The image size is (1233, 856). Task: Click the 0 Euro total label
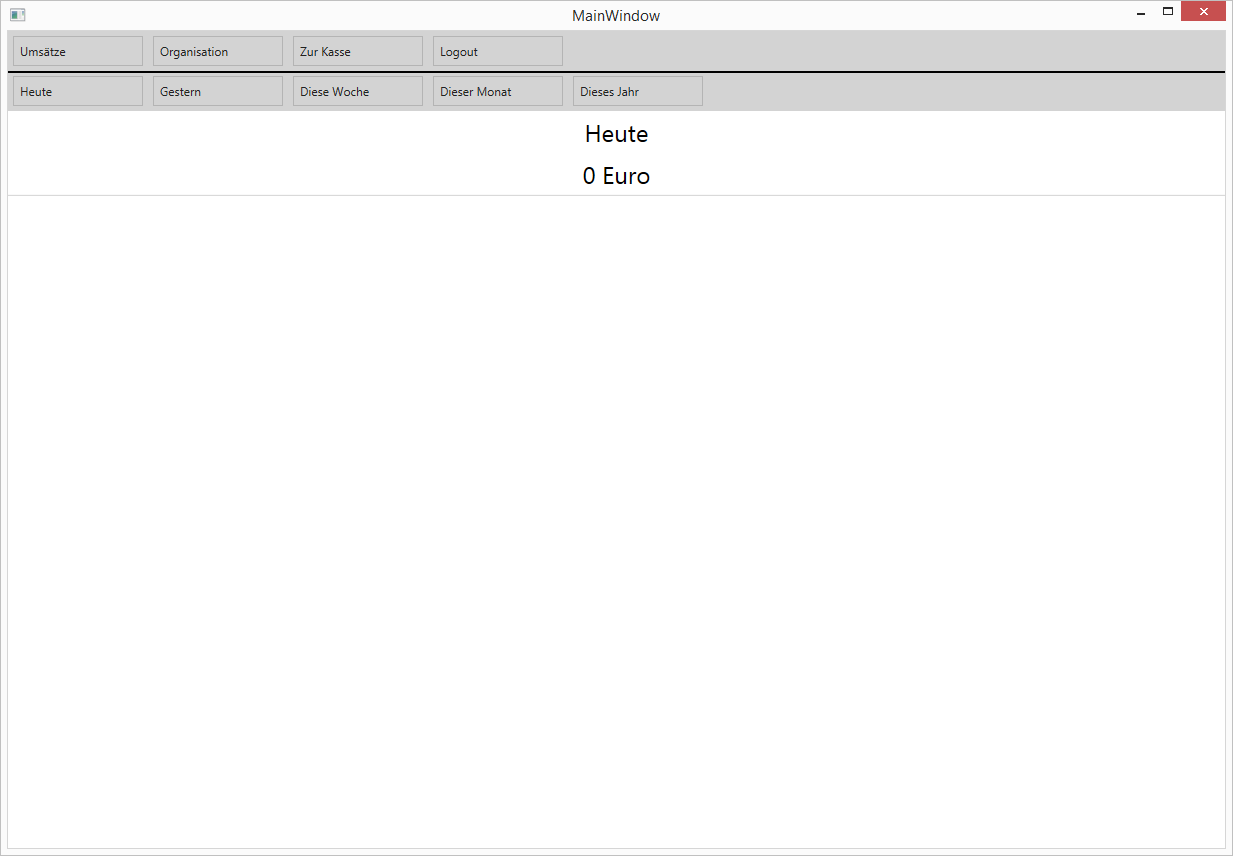click(x=616, y=176)
